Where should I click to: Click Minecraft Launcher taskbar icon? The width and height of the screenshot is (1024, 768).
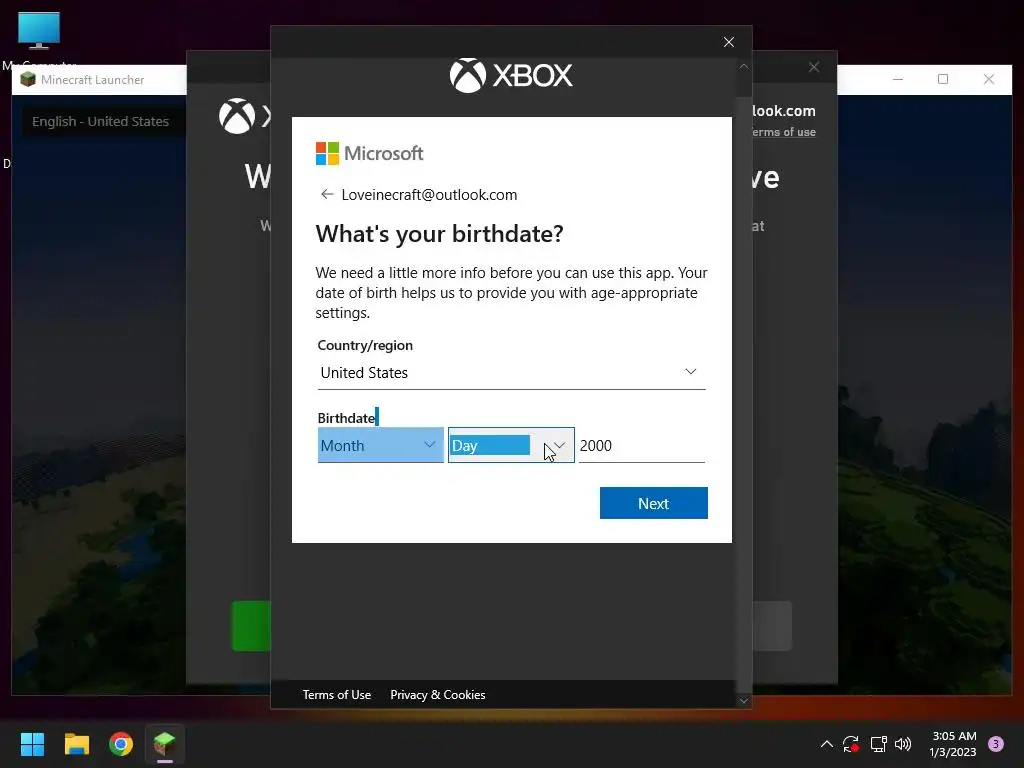click(165, 744)
